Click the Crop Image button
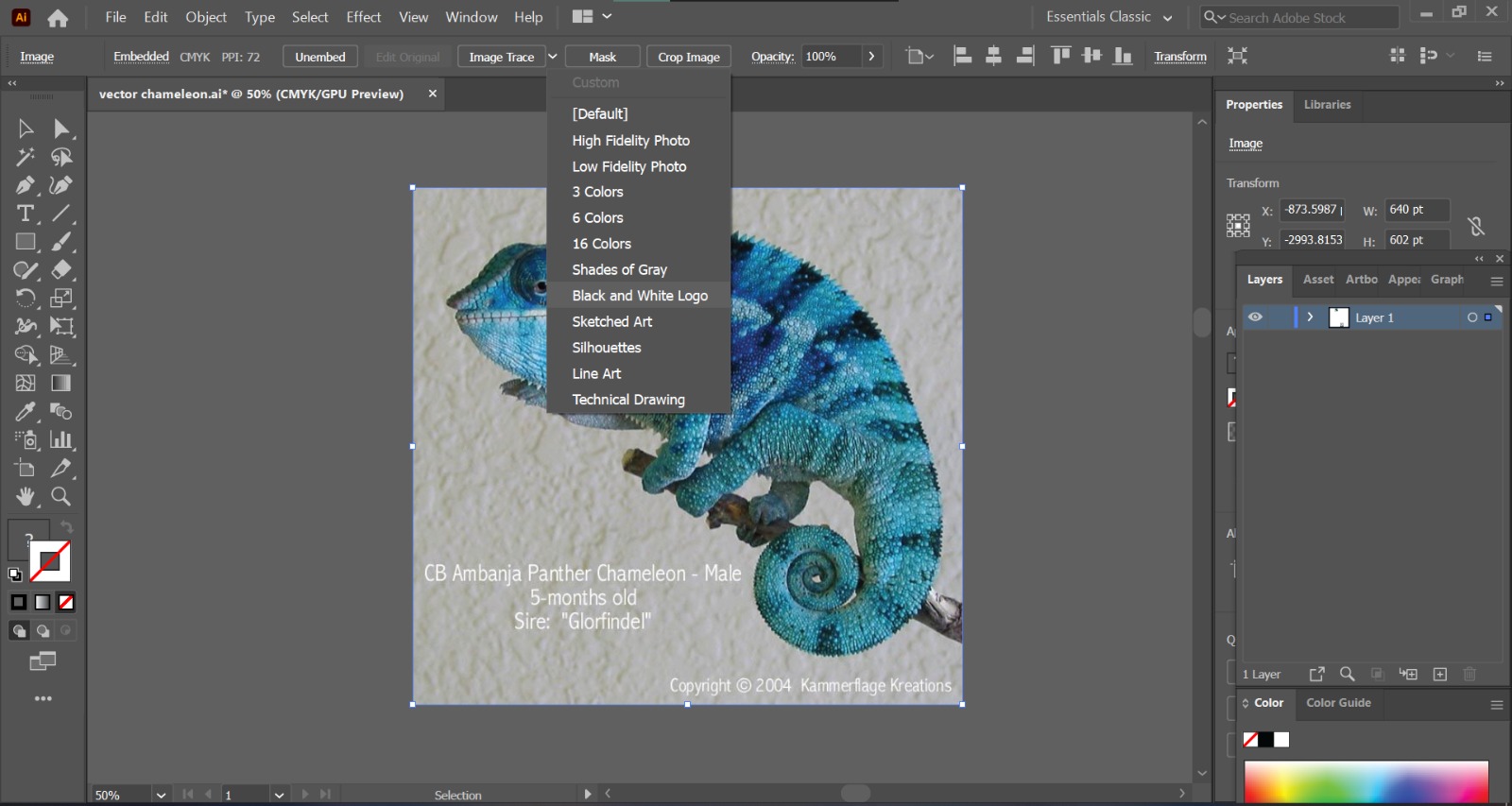The image size is (1512, 806). (x=689, y=57)
